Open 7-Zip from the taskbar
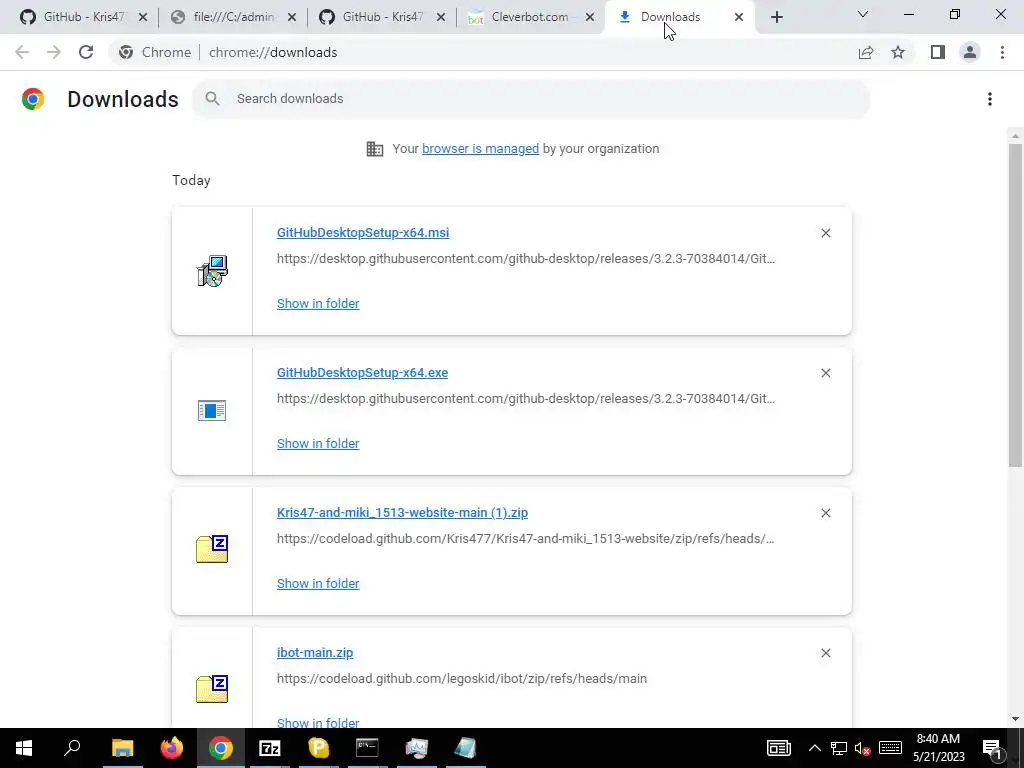This screenshot has height=768, width=1024. pos(270,748)
